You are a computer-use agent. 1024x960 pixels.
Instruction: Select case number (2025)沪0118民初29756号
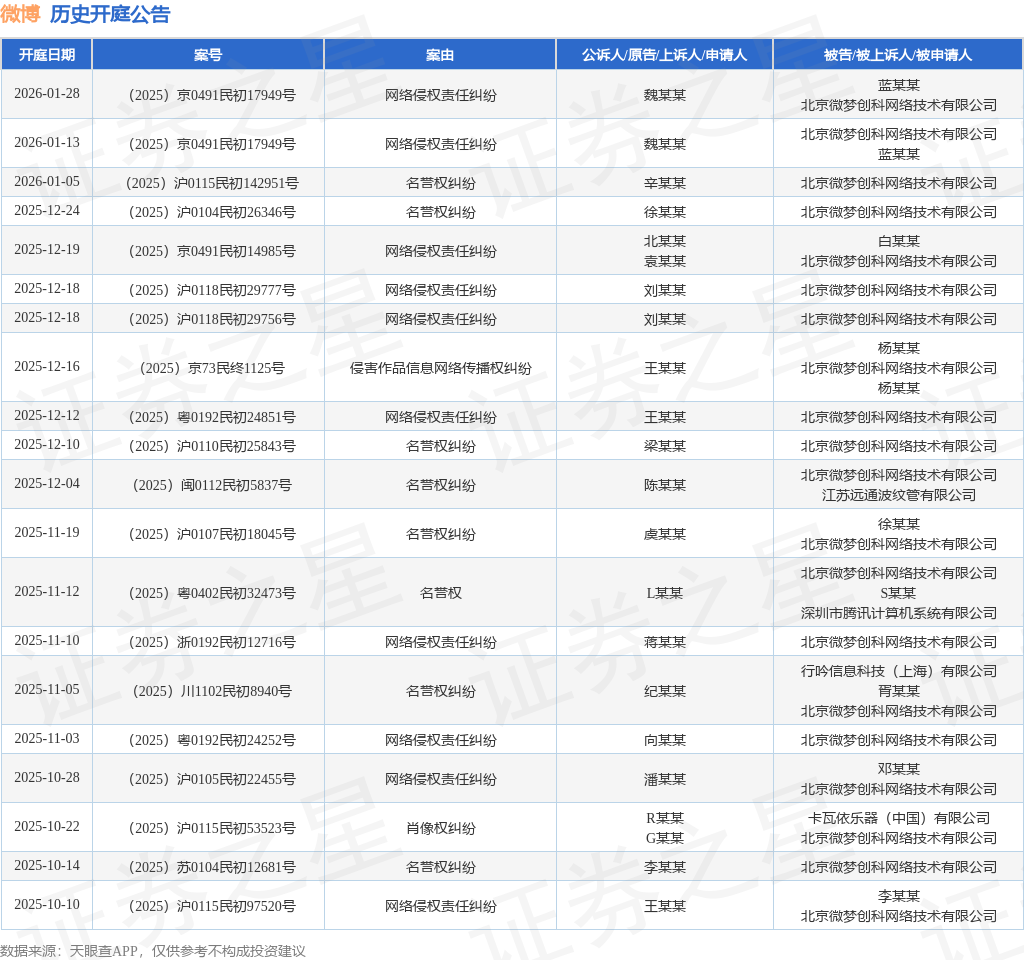(x=212, y=319)
